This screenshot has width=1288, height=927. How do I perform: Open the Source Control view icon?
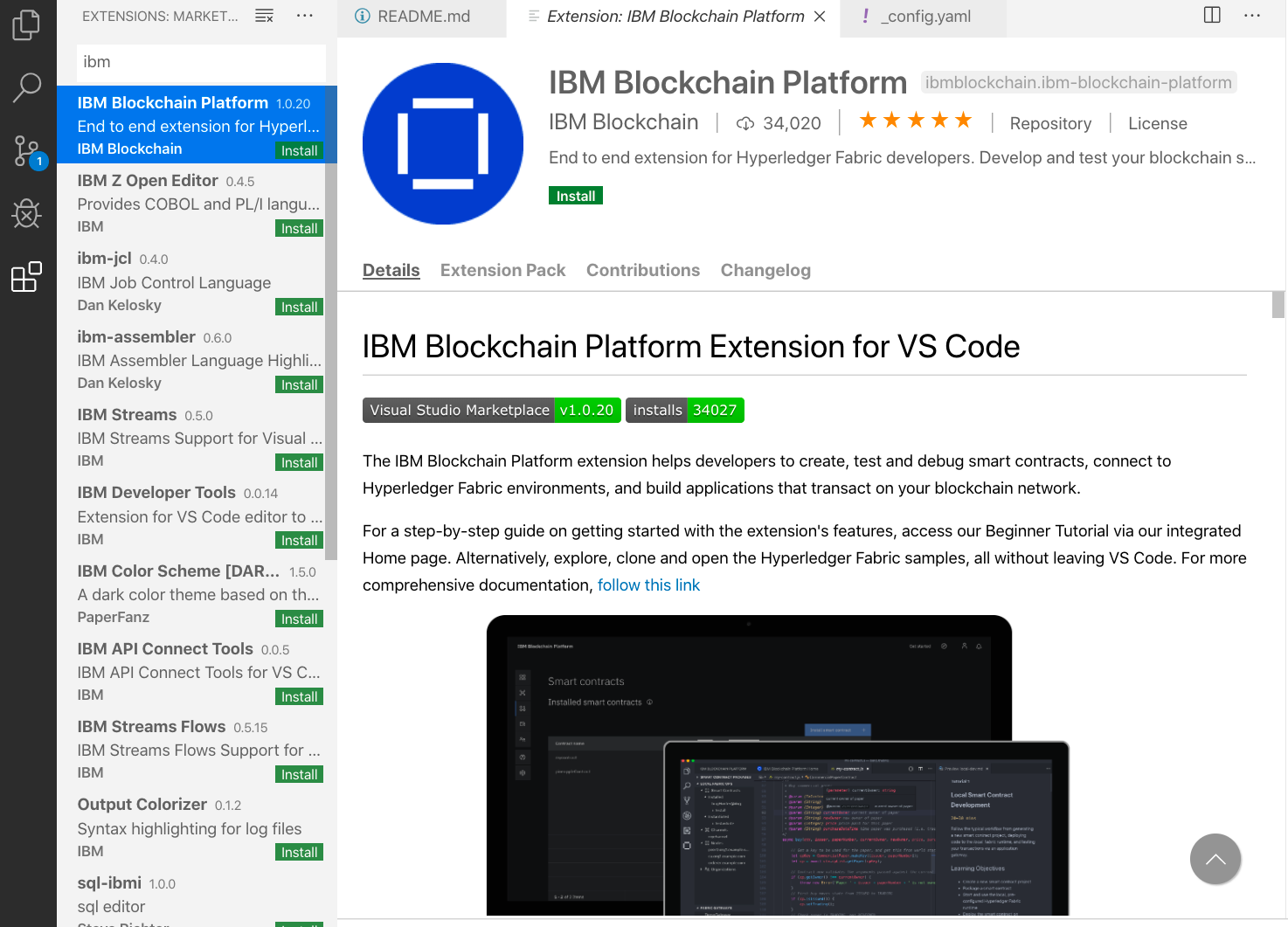coord(27,151)
